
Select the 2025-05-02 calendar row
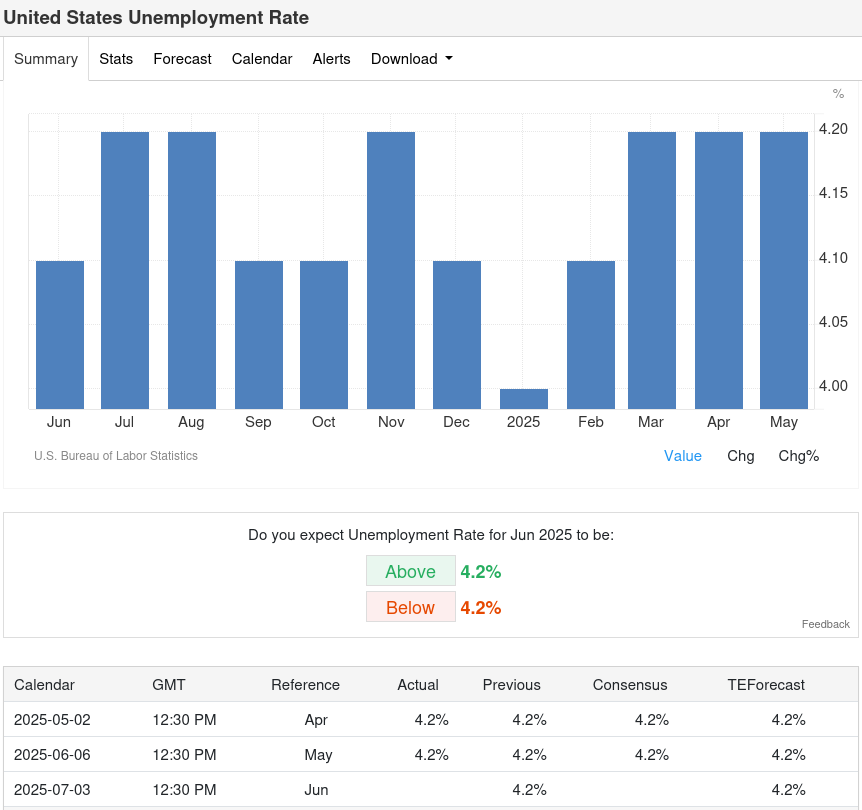tap(52, 719)
